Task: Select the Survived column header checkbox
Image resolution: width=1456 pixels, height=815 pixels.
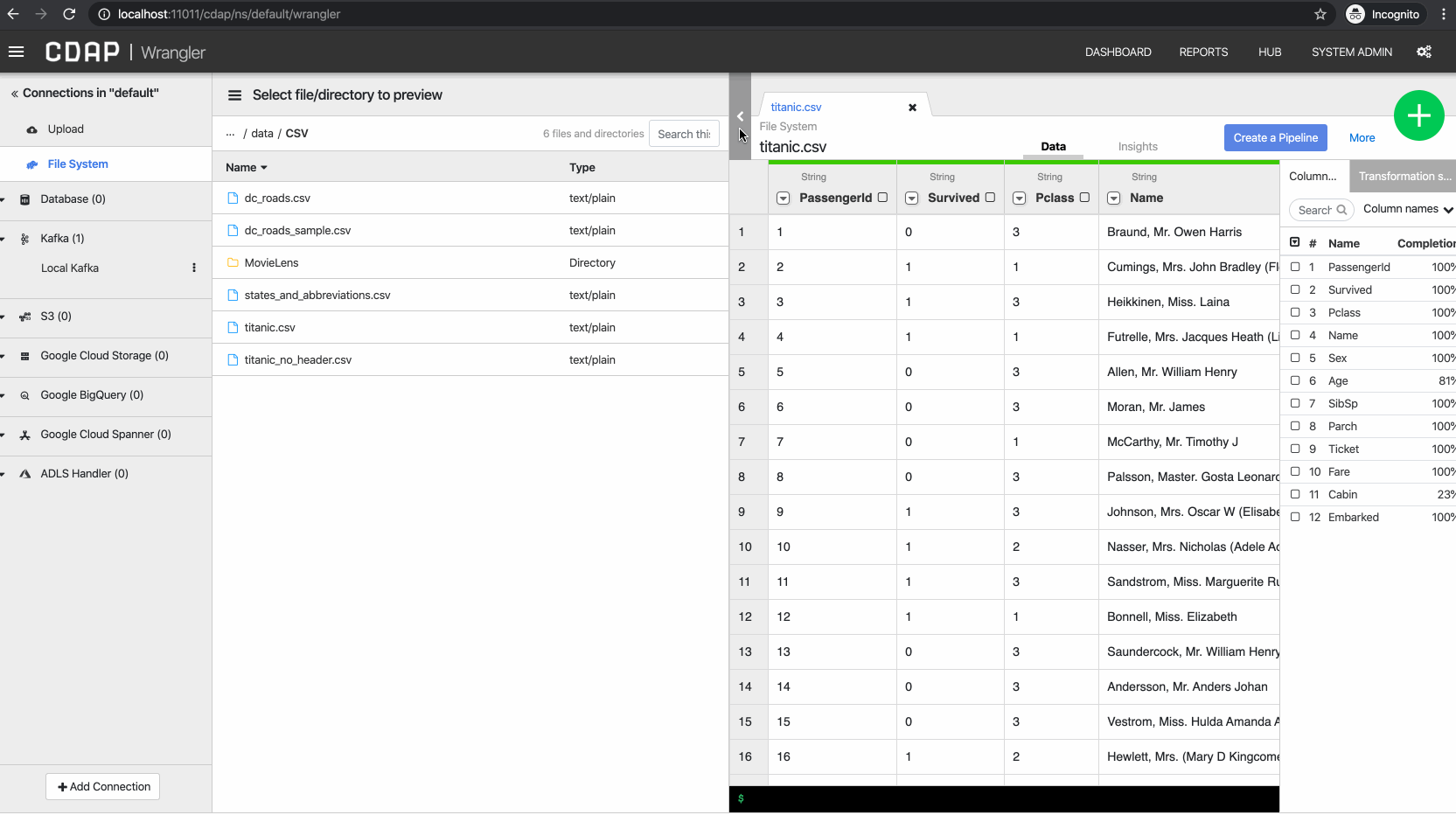Action: pos(990,198)
